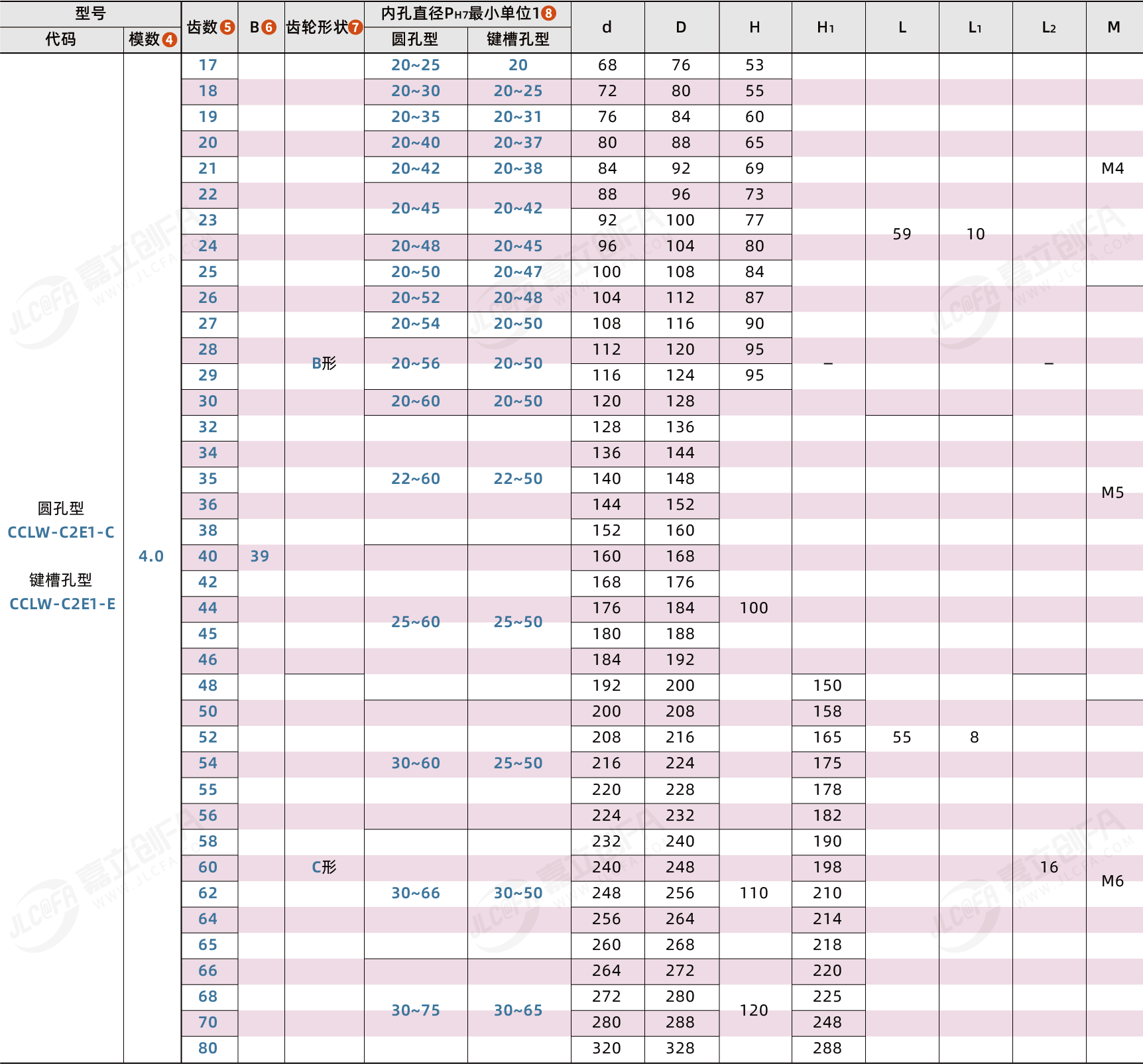Click round bore range 20~52
Viewport: 1143px width, 1064px height.
416,298
